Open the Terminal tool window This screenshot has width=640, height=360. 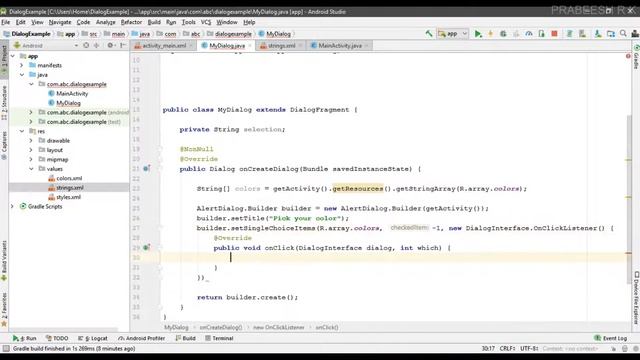point(219,338)
